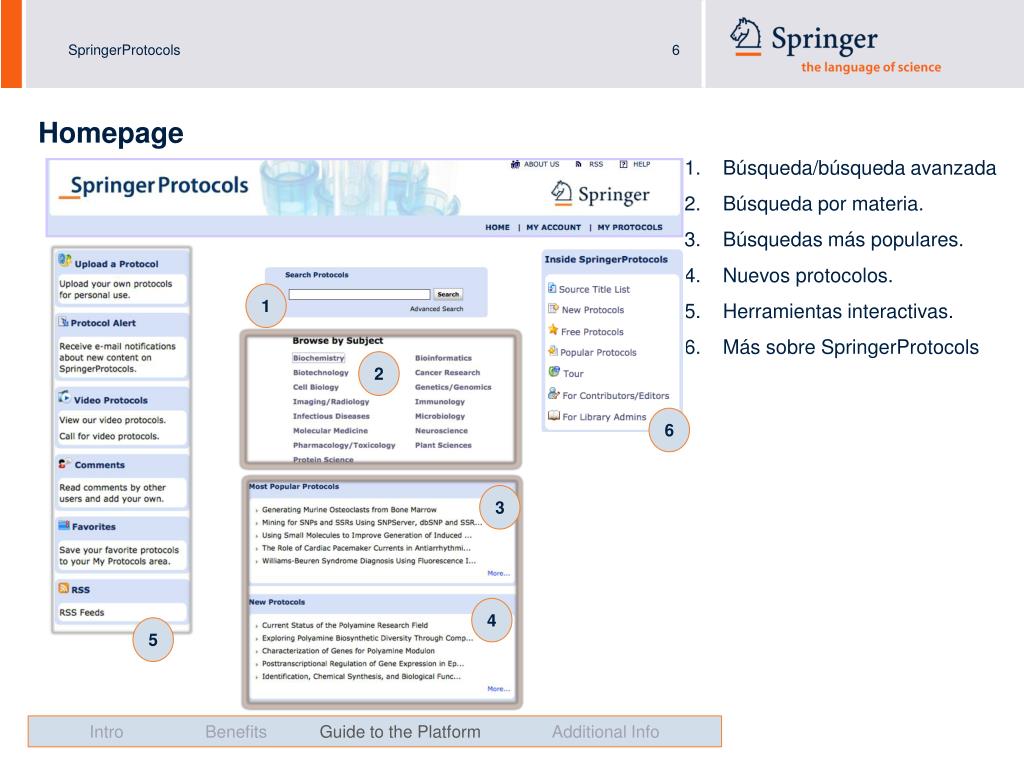Click the RSS Feeds text in sidebar
This screenshot has width=1024, height=768.
(82, 613)
